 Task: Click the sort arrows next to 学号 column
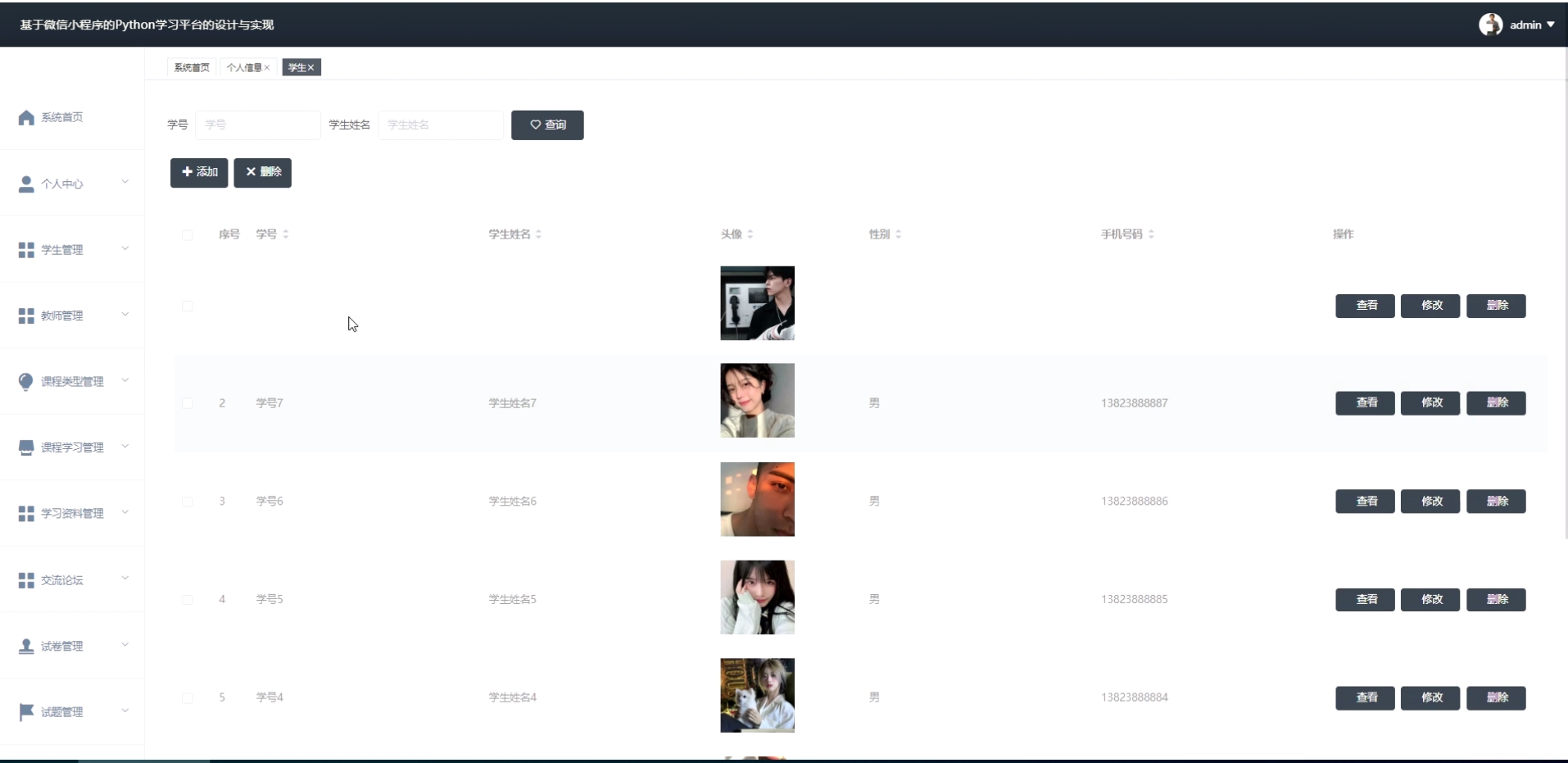(286, 234)
